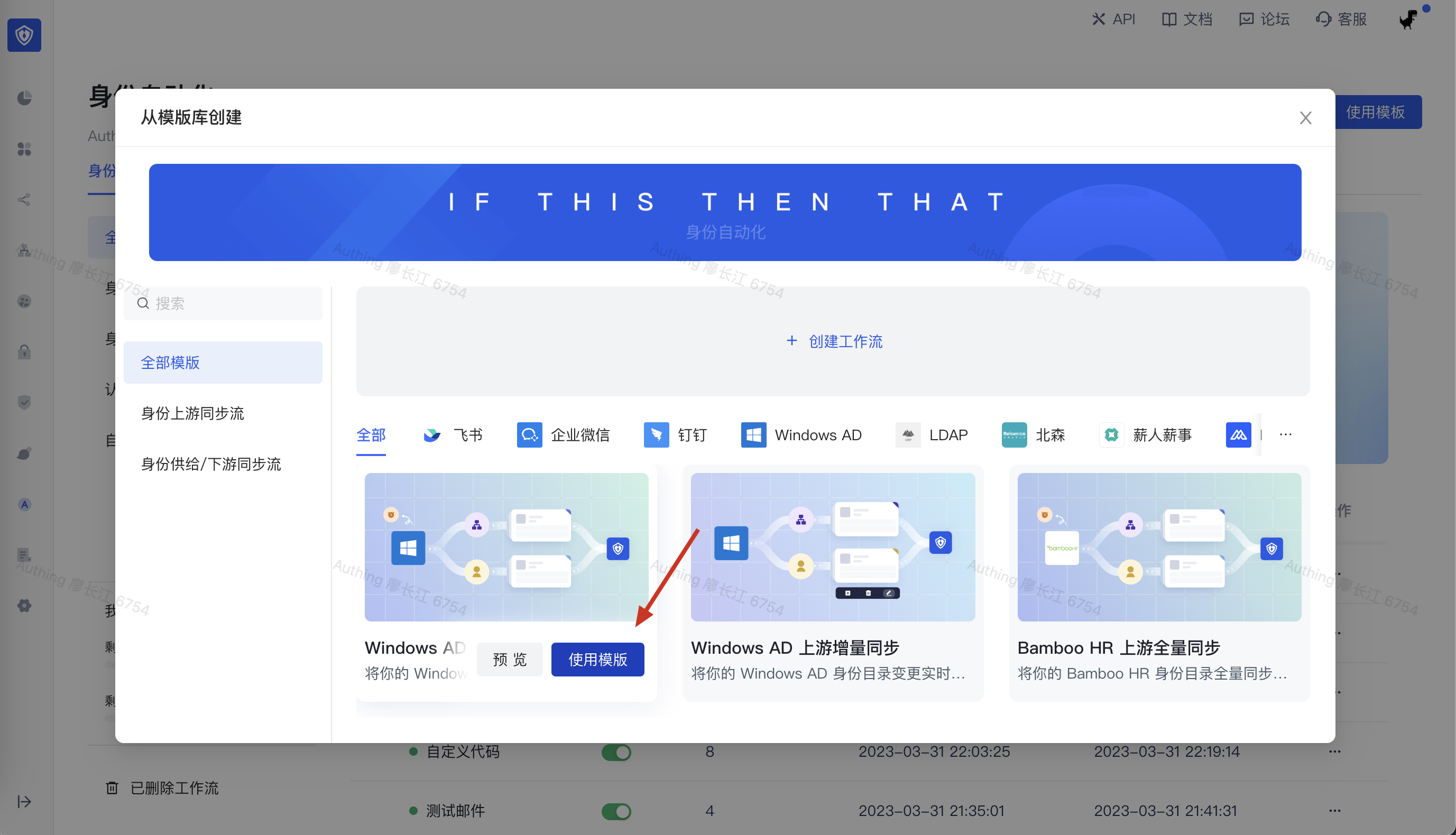Open more options for 测试邮件 row
The image size is (1456, 835).
tap(1334, 811)
